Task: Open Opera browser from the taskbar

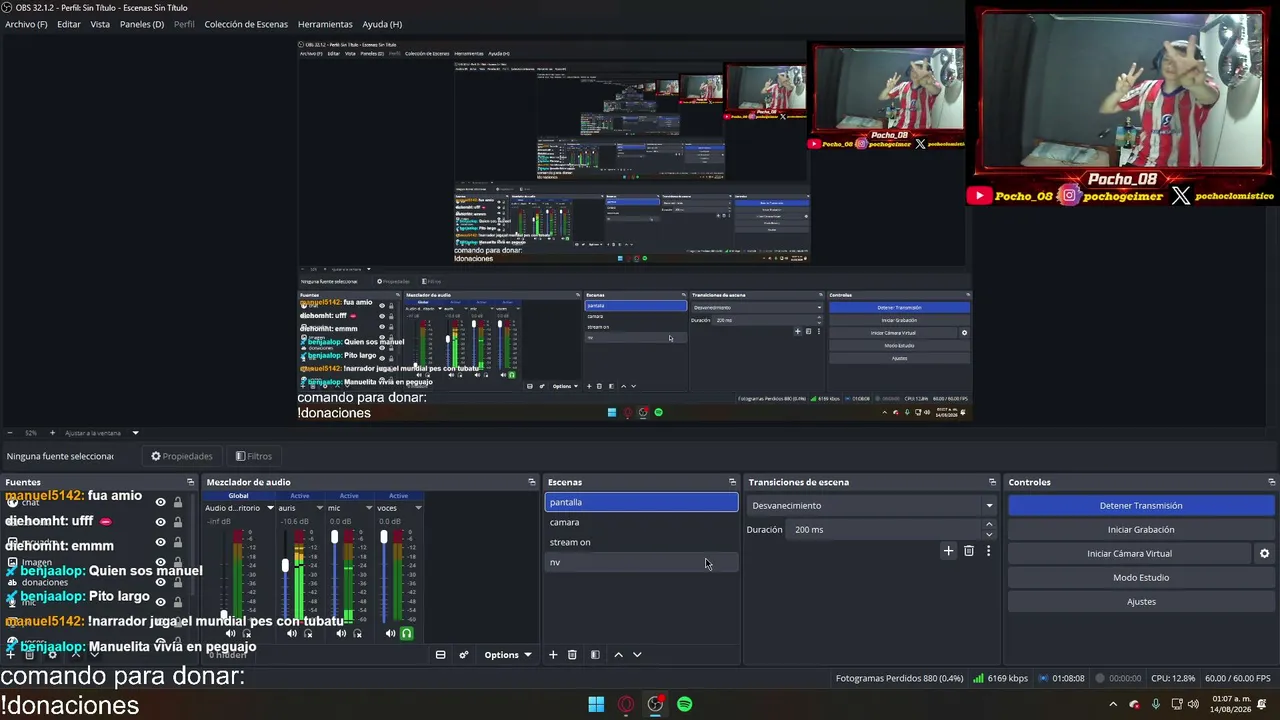Action: 626,704
